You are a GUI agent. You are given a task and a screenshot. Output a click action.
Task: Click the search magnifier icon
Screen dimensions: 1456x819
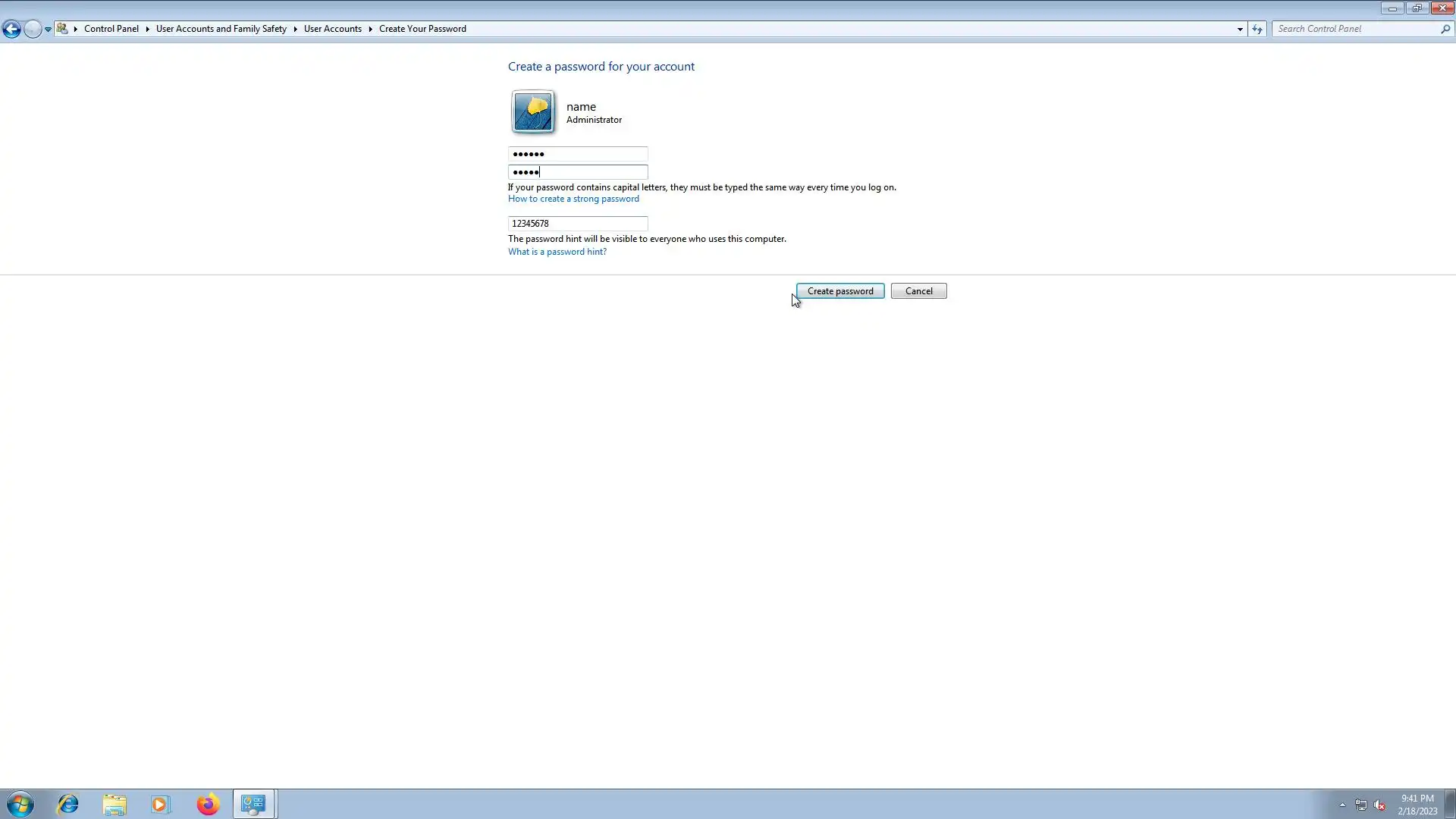point(1445,29)
